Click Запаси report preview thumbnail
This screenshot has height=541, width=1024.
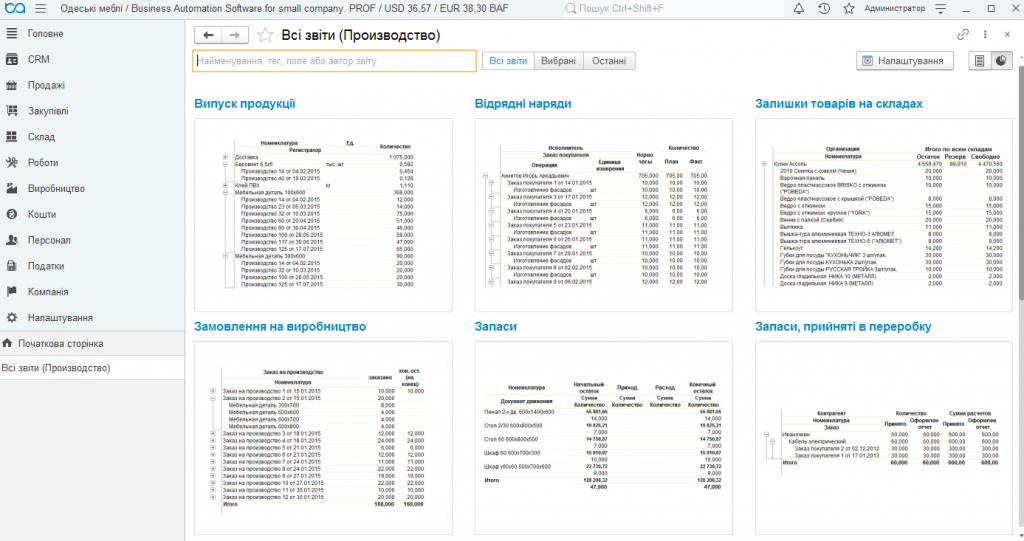tap(603, 438)
